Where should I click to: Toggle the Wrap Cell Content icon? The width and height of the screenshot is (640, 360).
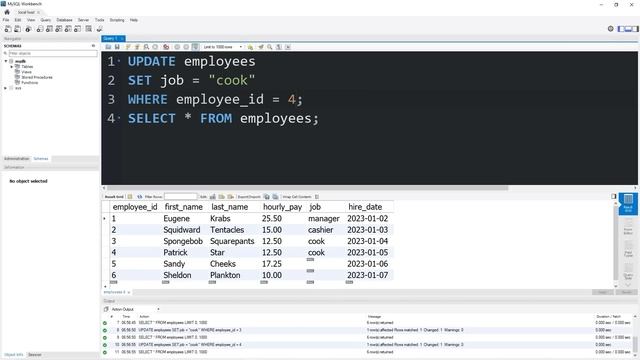coord(317,197)
